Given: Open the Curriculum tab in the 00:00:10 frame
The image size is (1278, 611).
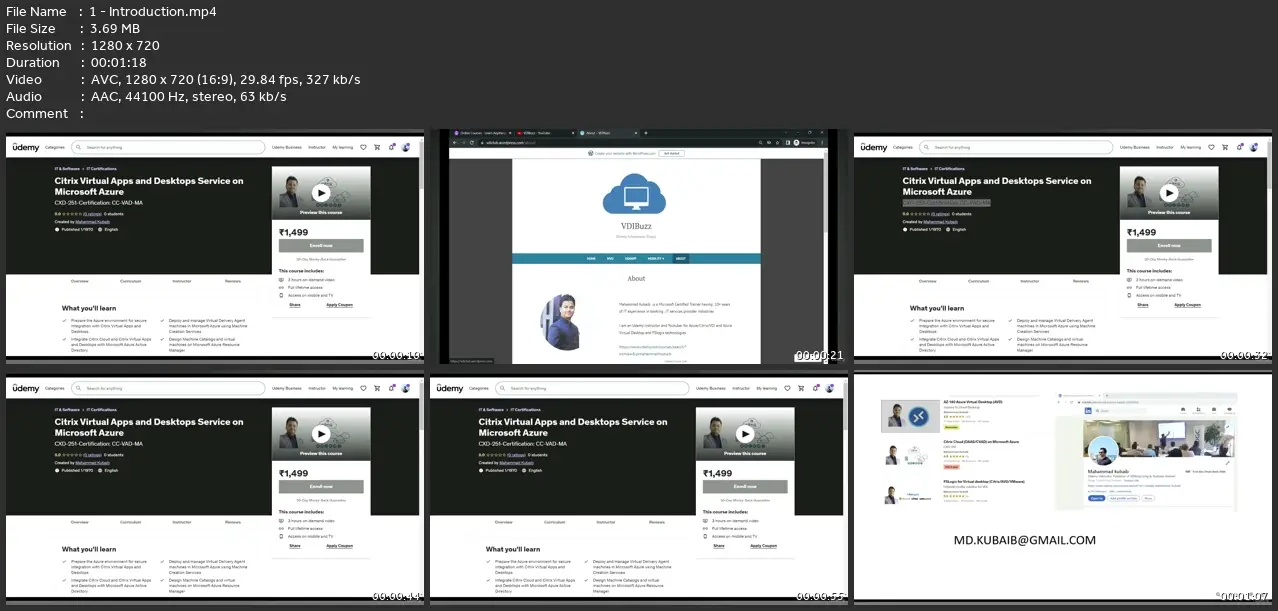Looking at the screenshot, I should tap(130, 281).
